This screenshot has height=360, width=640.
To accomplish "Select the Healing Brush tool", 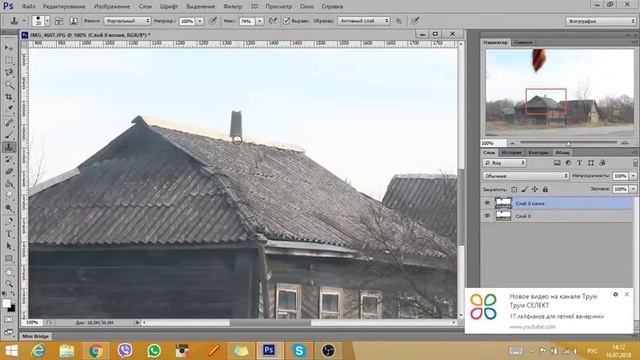I will [x=9, y=123].
